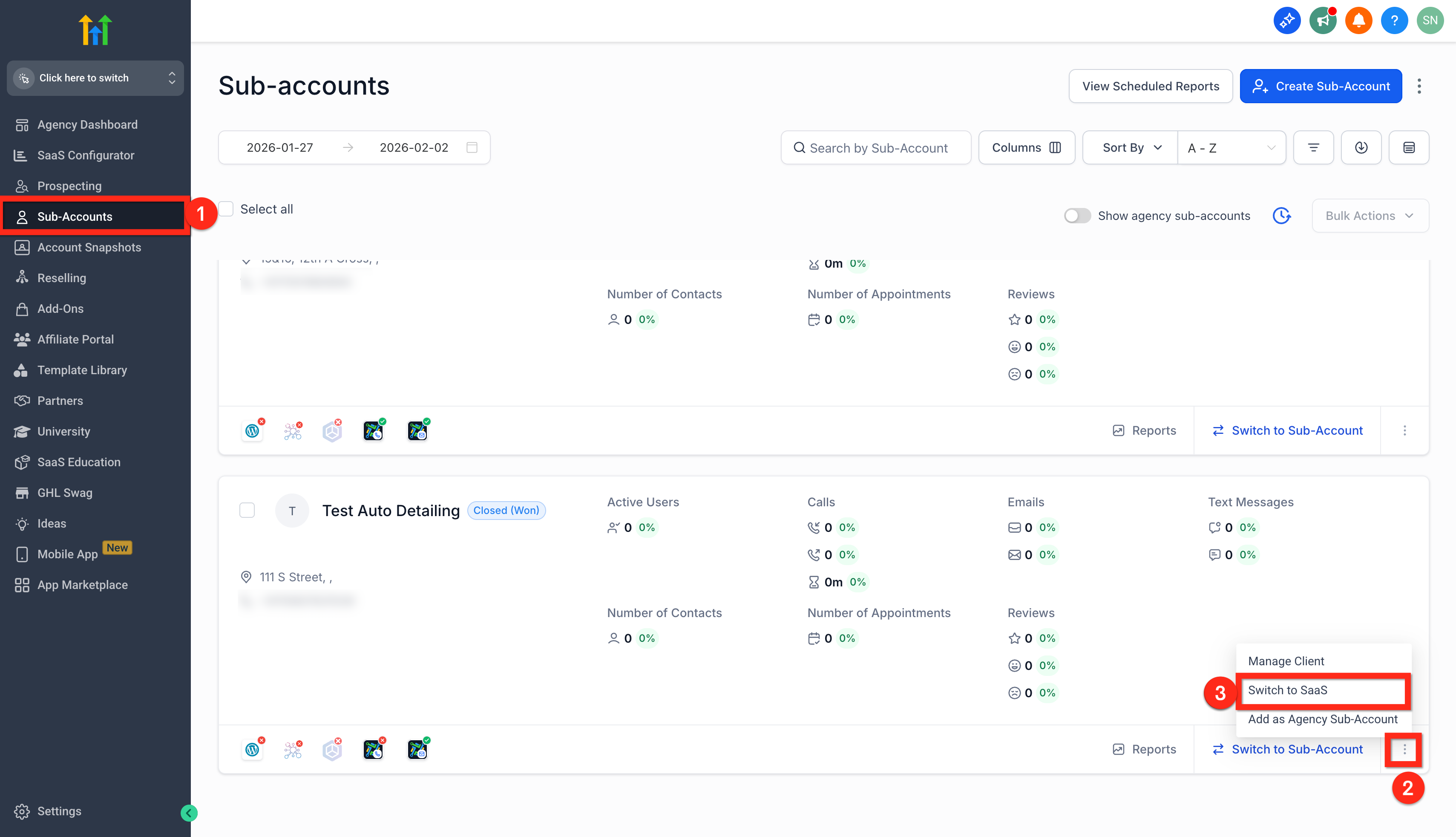Click the megaphone announcements icon
This screenshot has height=837, width=1456.
point(1323,21)
